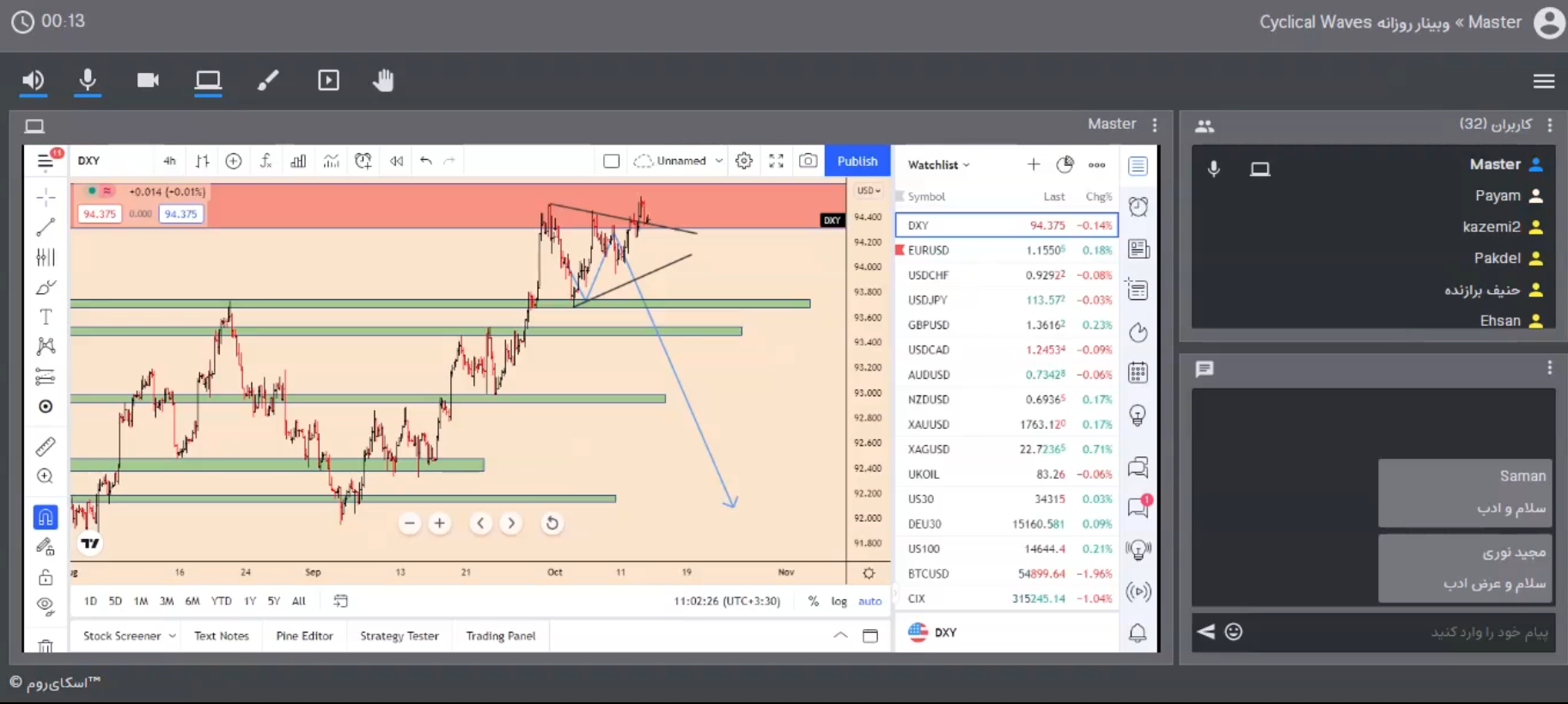Click the raise hand icon

coord(383,81)
